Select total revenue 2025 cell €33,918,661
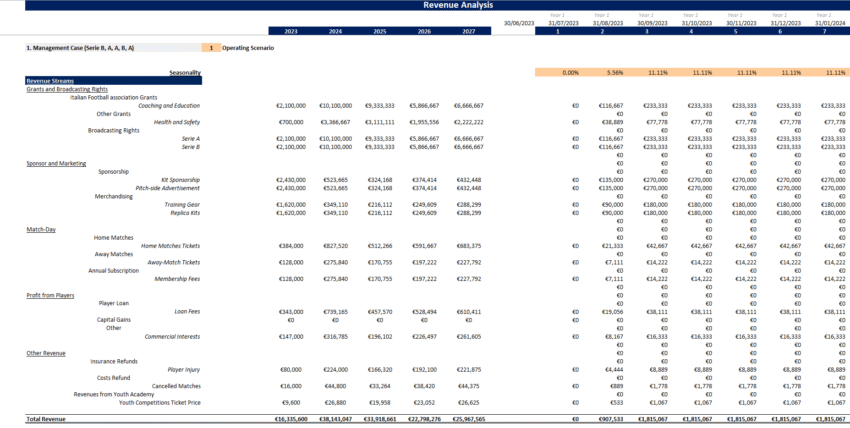Screen dimensions: 850x428 click(379, 419)
